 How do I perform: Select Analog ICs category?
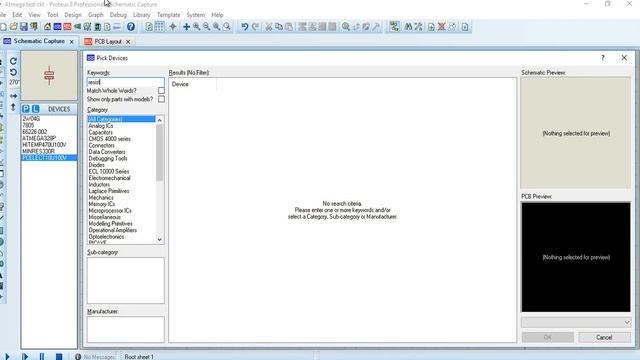click(x=101, y=126)
